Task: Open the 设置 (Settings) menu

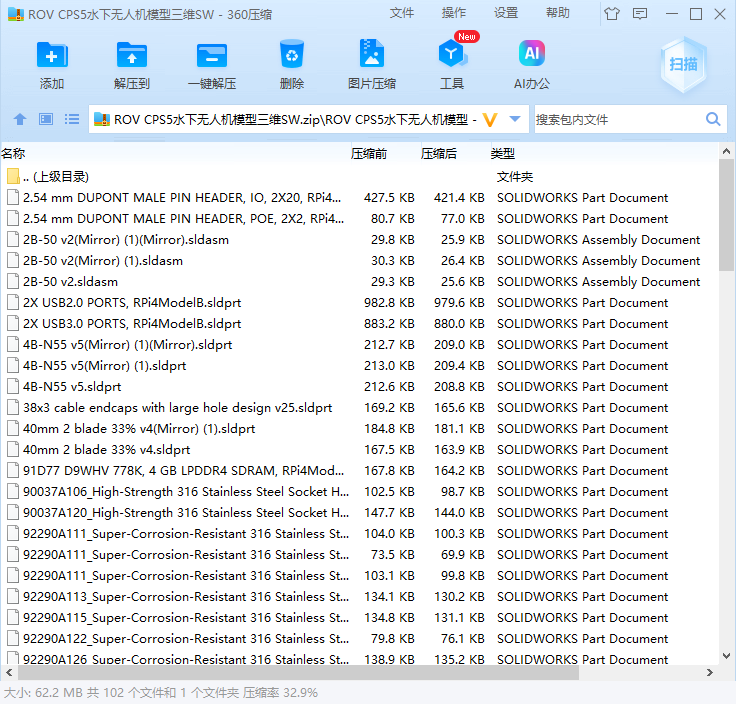Action: [506, 13]
